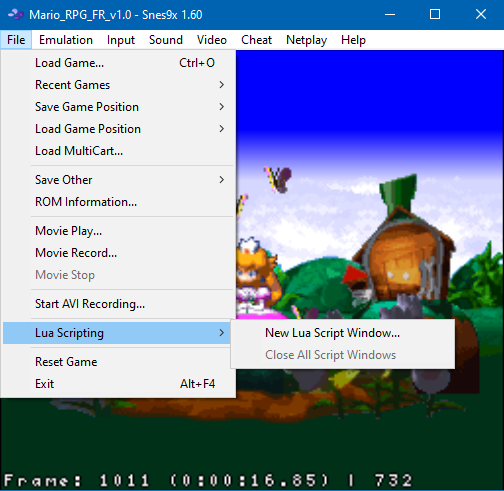Screen dimensions: 504x491
Task: Expand the Save Other submenu
Action: click(117, 180)
